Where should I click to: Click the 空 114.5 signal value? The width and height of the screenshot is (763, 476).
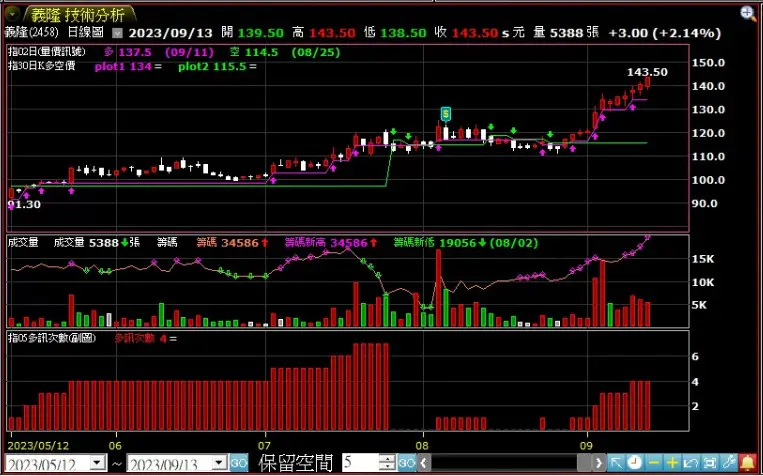(254, 52)
